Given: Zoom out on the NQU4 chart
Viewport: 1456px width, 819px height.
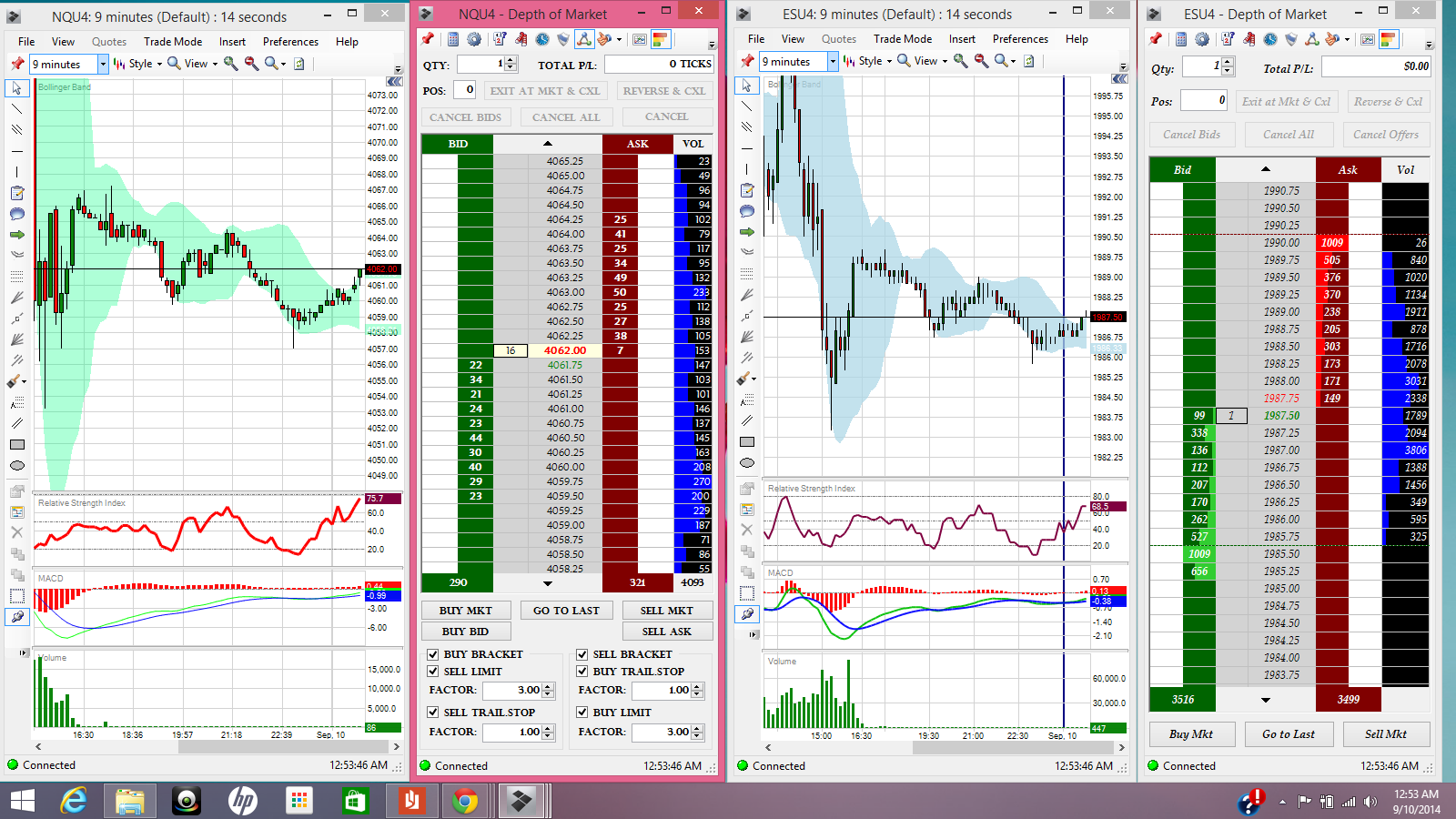Looking at the screenshot, I should click(251, 64).
